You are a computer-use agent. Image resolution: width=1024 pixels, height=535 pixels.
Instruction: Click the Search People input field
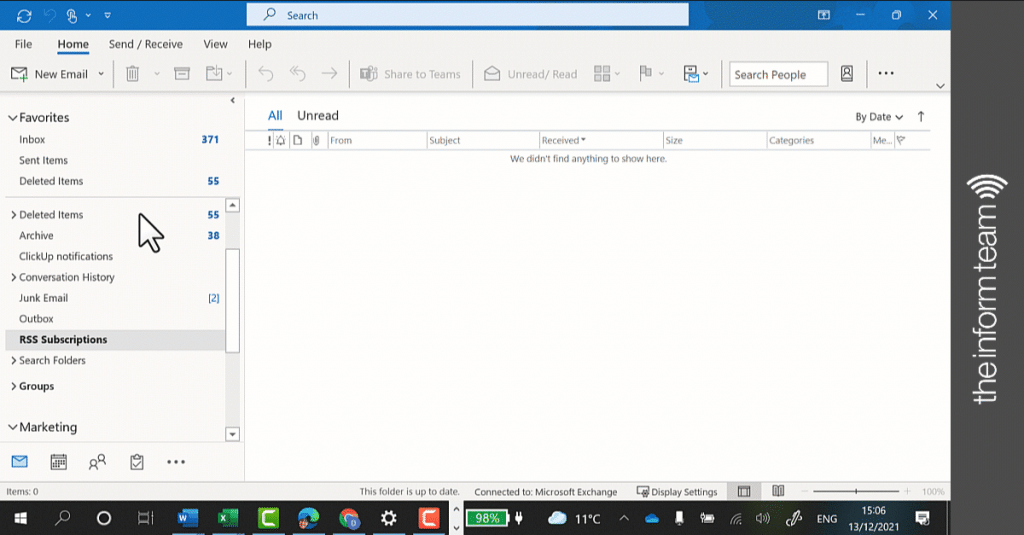tap(778, 74)
